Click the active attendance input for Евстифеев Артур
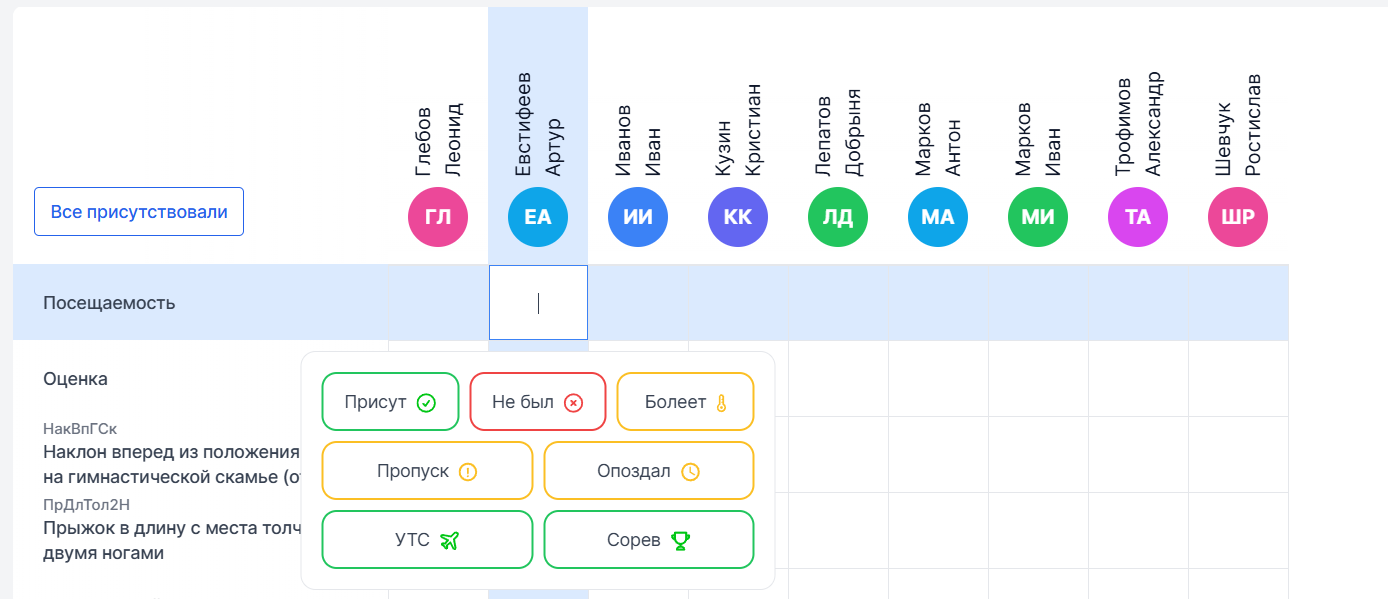This screenshot has width=1388, height=599. (x=538, y=302)
